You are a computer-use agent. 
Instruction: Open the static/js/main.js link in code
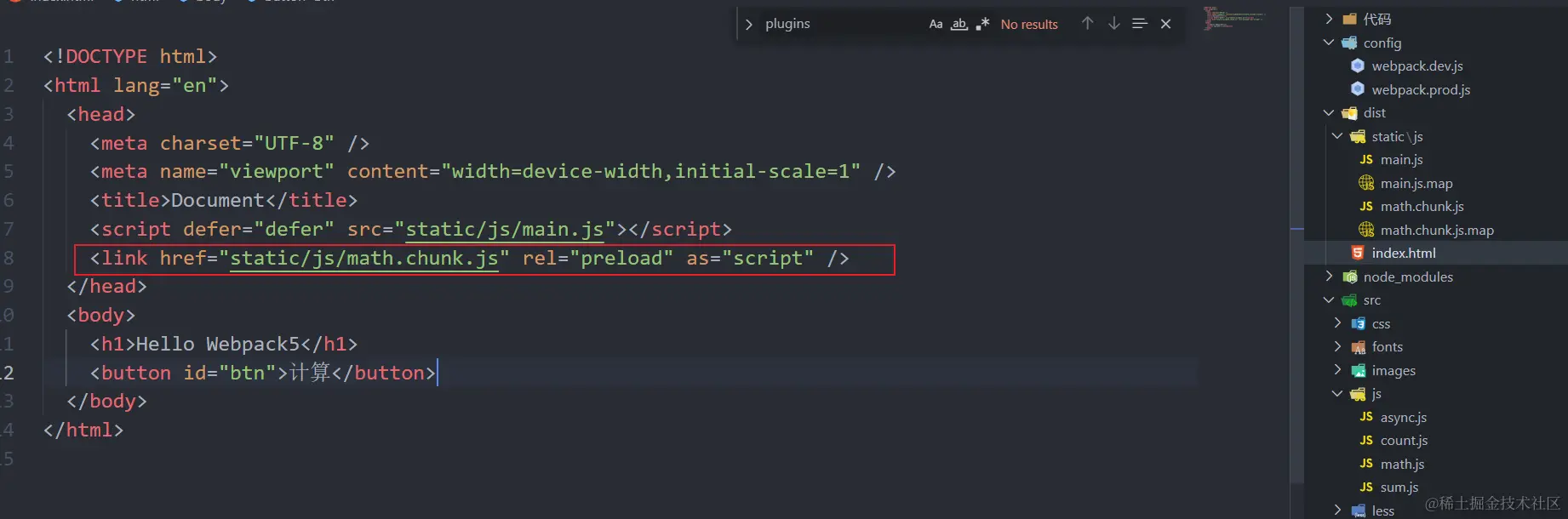[x=504, y=229]
